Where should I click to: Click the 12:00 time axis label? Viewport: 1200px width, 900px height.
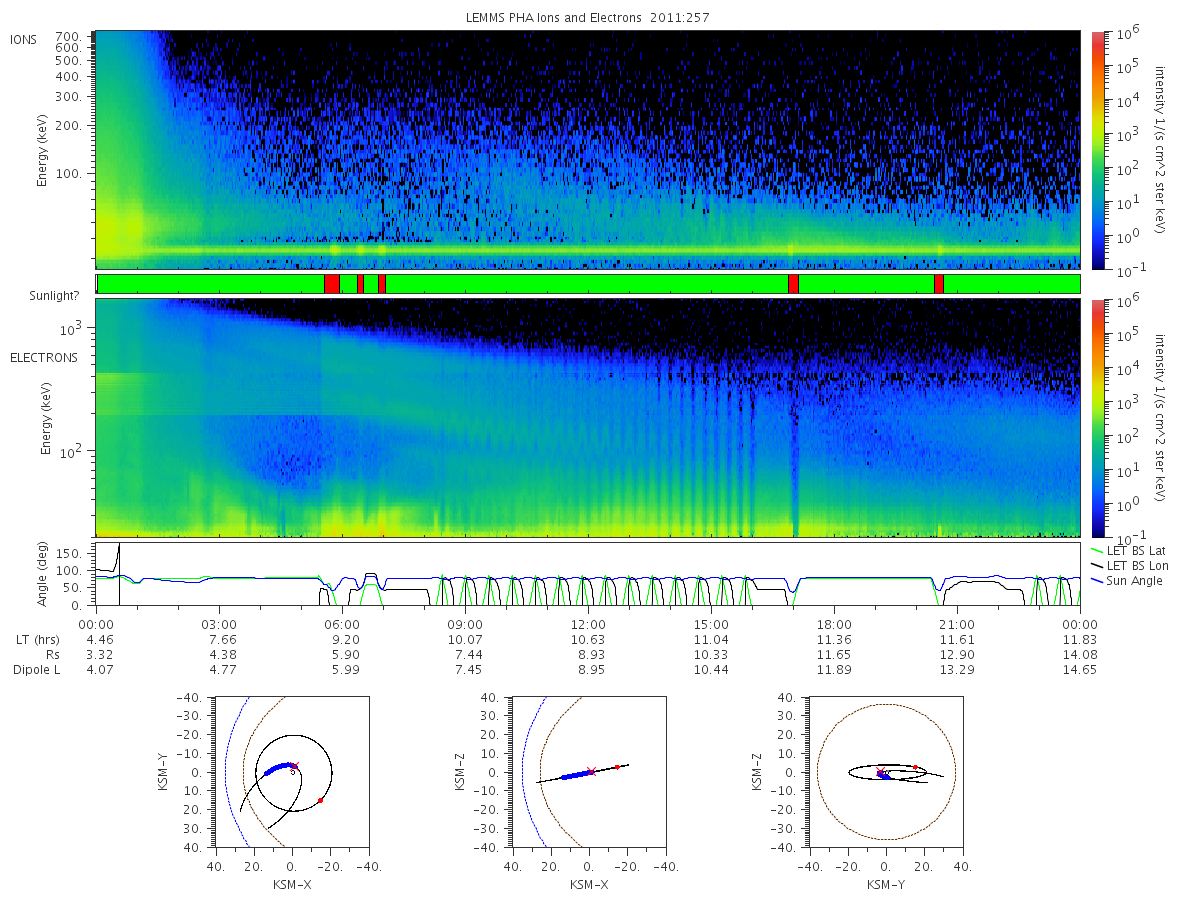pos(588,624)
